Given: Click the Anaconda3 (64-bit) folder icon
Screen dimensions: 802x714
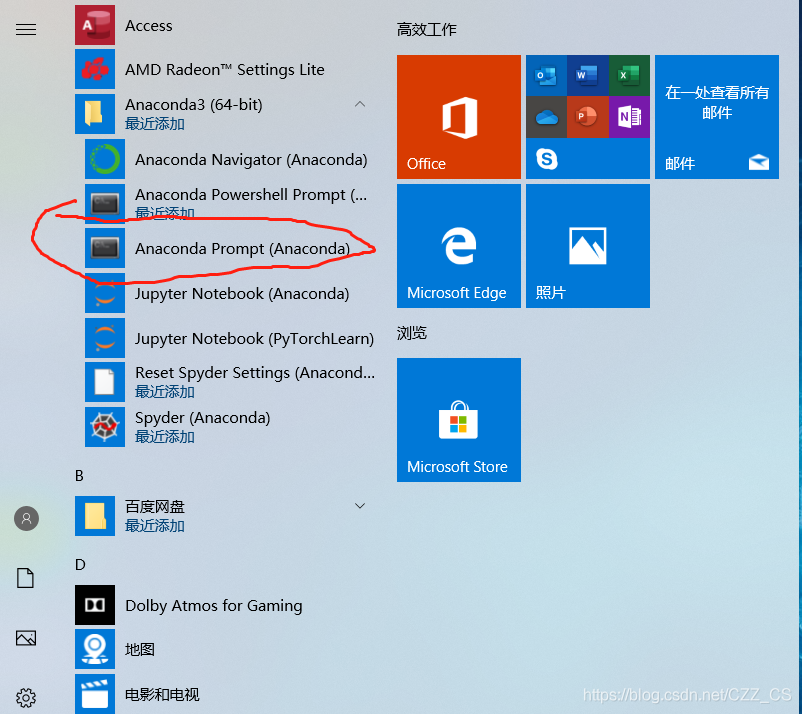Looking at the screenshot, I should click(x=95, y=114).
